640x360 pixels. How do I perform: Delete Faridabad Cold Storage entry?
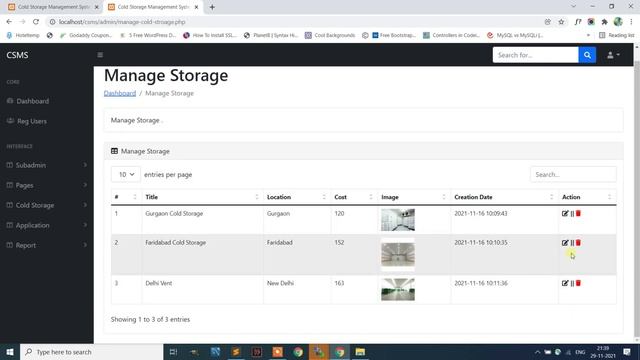click(578, 242)
